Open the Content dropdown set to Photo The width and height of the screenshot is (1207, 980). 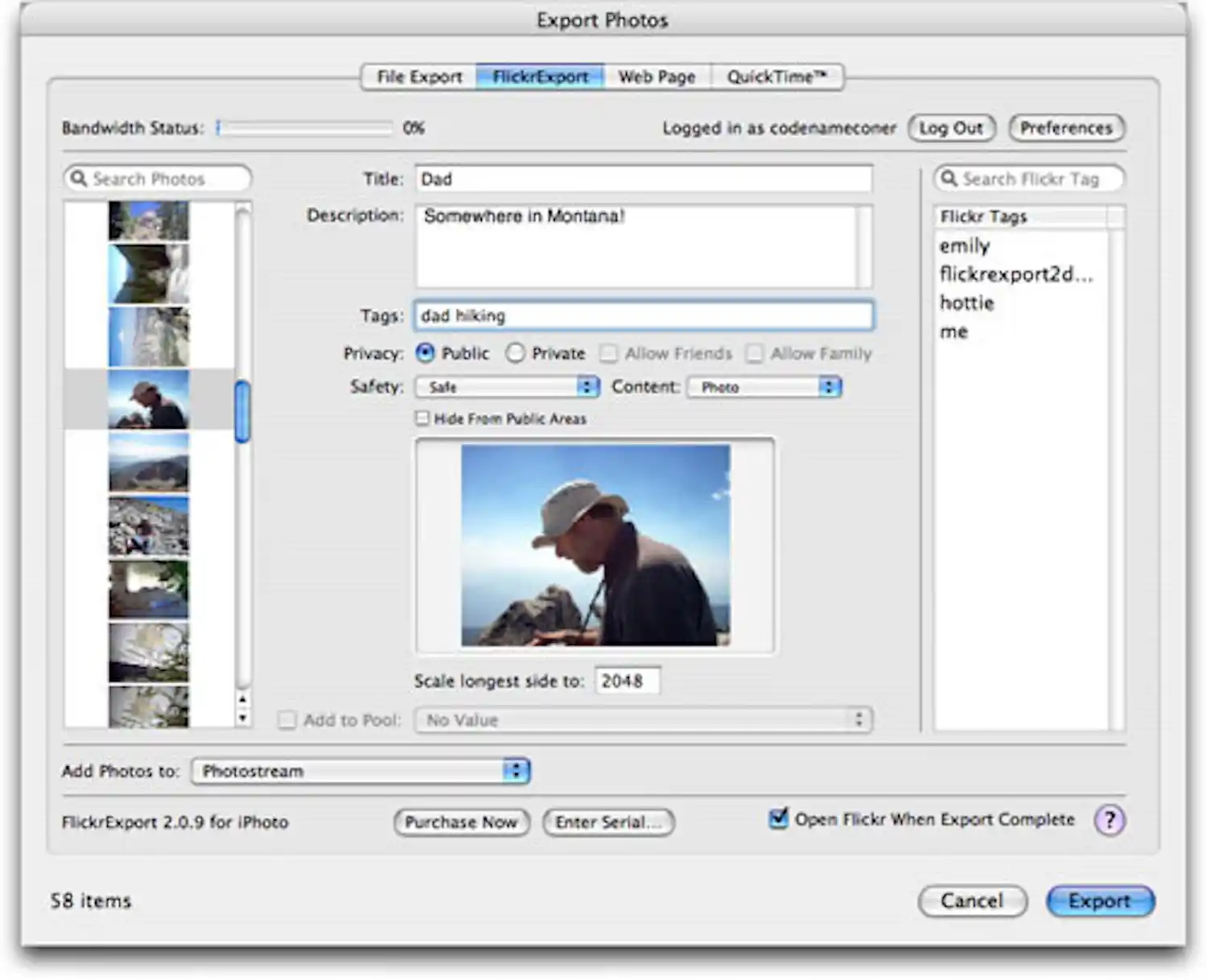(x=761, y=387)
